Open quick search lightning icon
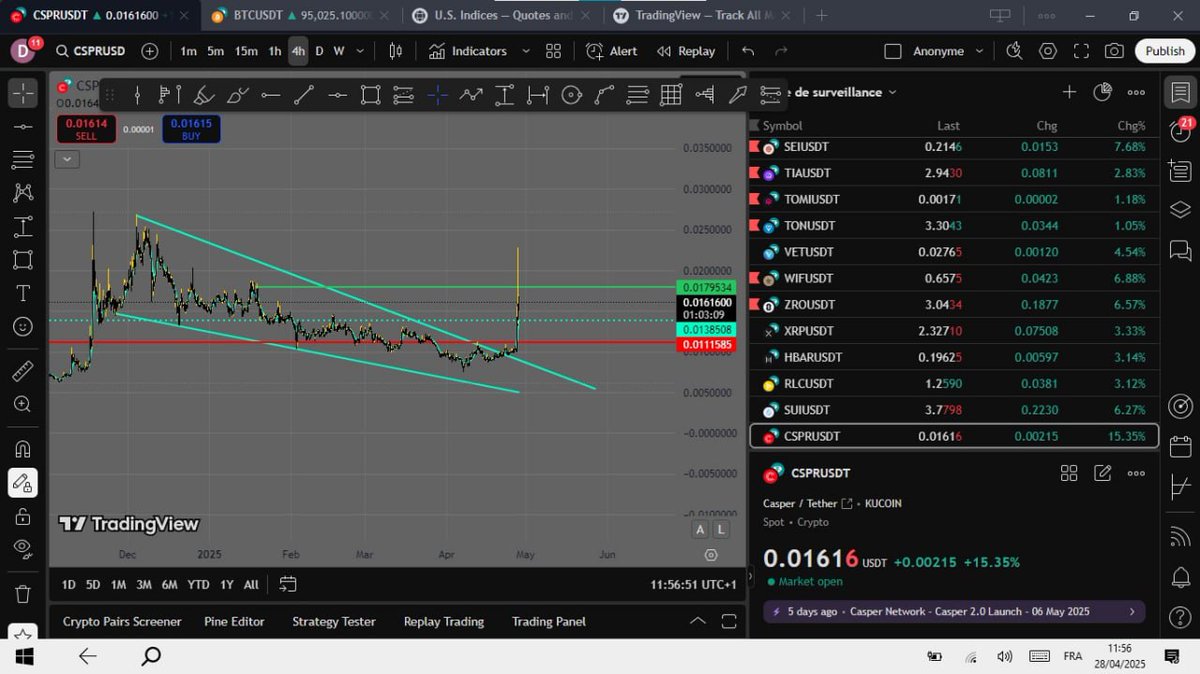The height and width of the screenshot is (674, 1200). (x=1014, y=51)
